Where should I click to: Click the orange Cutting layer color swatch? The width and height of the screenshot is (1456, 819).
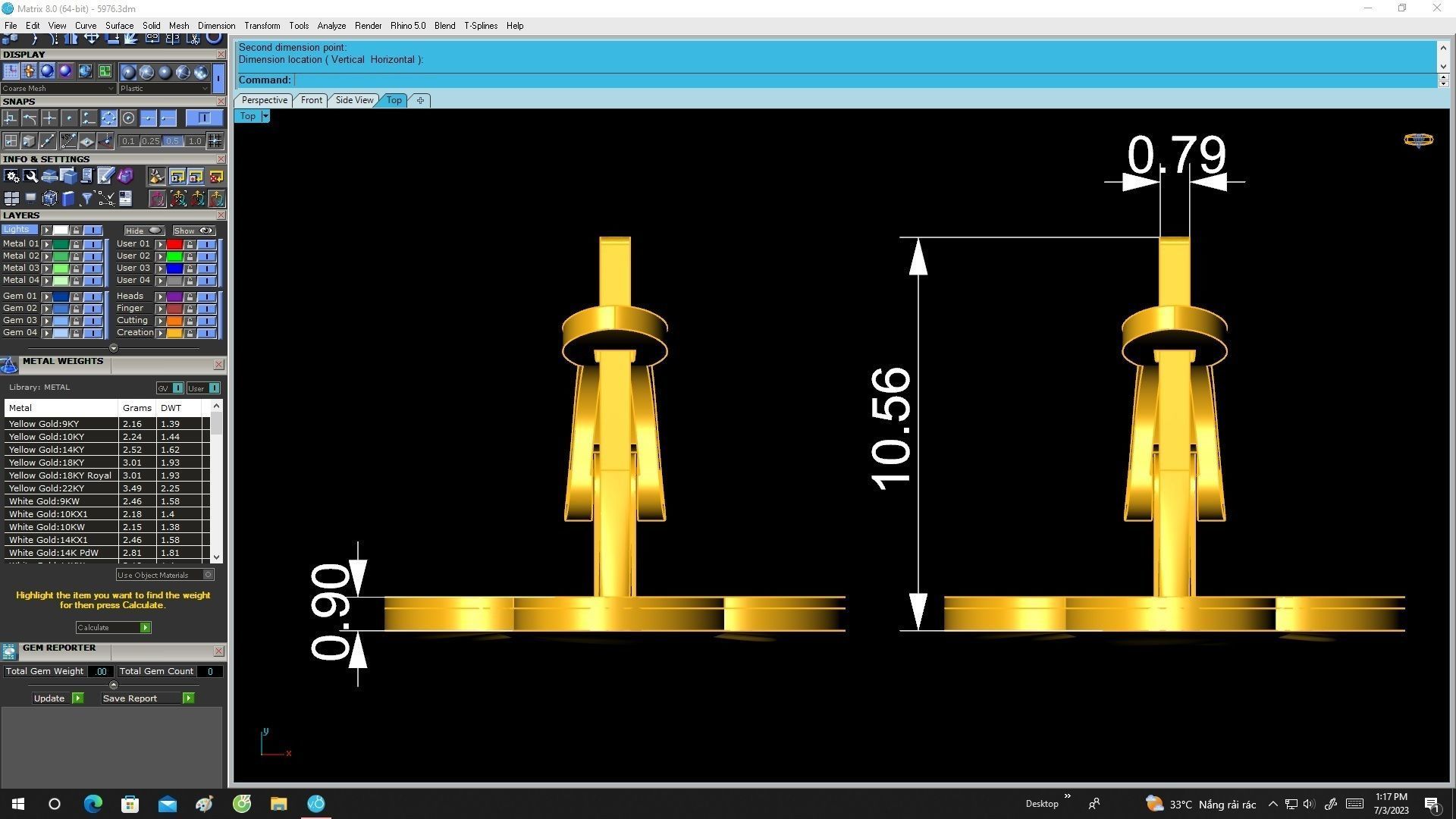coord(174,321)
